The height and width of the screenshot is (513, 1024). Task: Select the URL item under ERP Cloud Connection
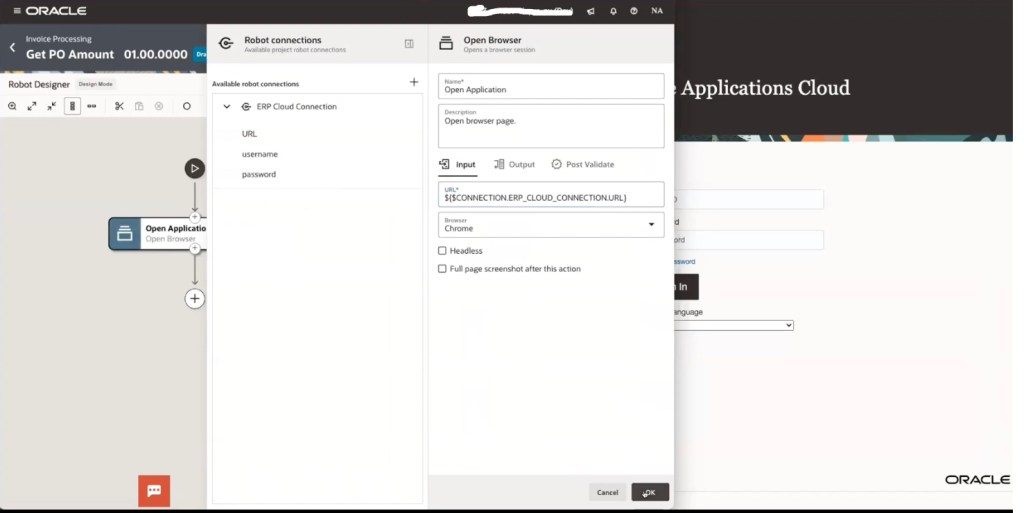click(x=249, y=133)
